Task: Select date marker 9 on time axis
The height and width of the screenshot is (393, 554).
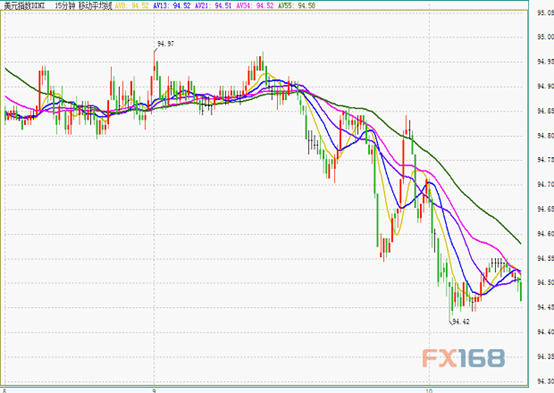Action: [x=154, y=391]
